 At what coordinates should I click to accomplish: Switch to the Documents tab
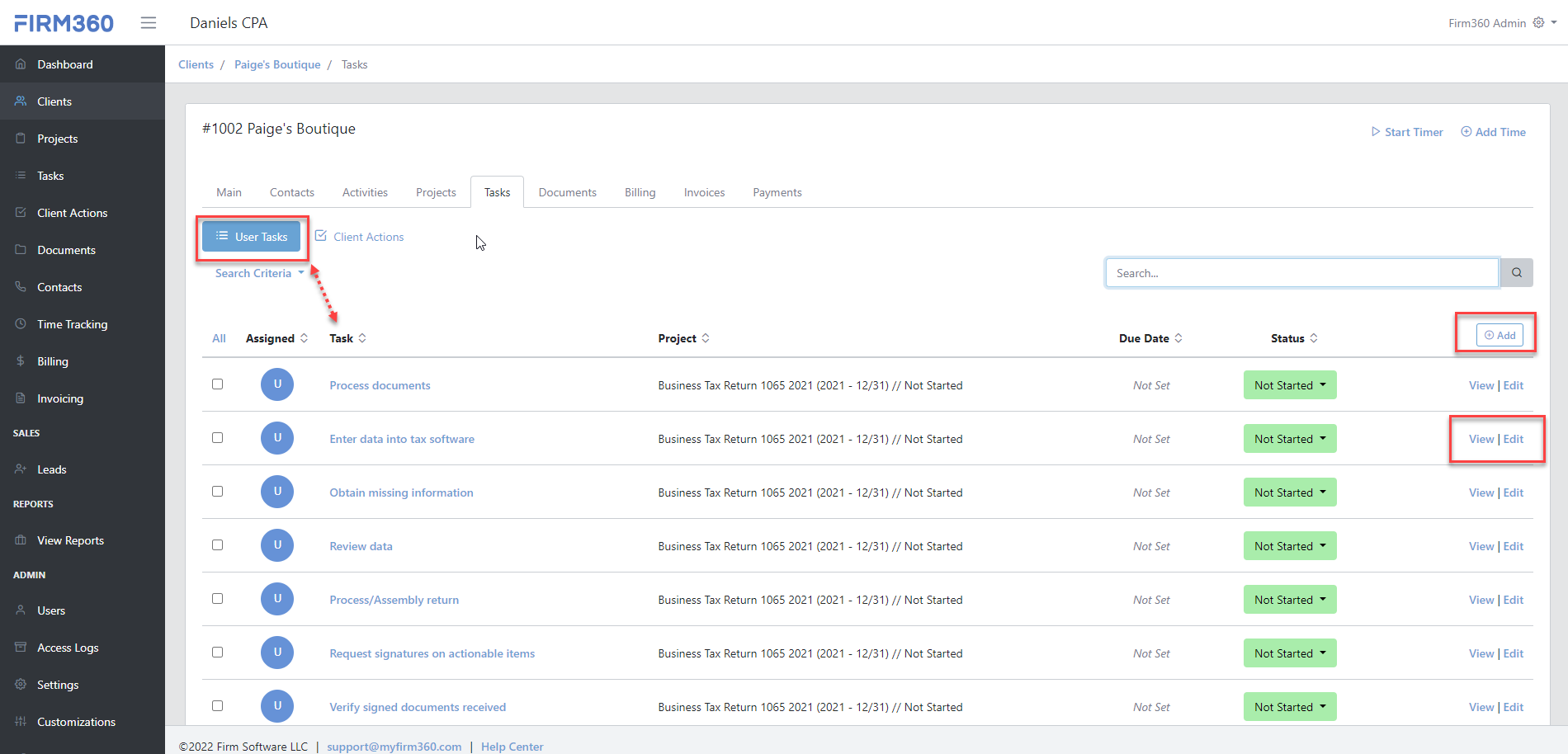coord(567,191)
